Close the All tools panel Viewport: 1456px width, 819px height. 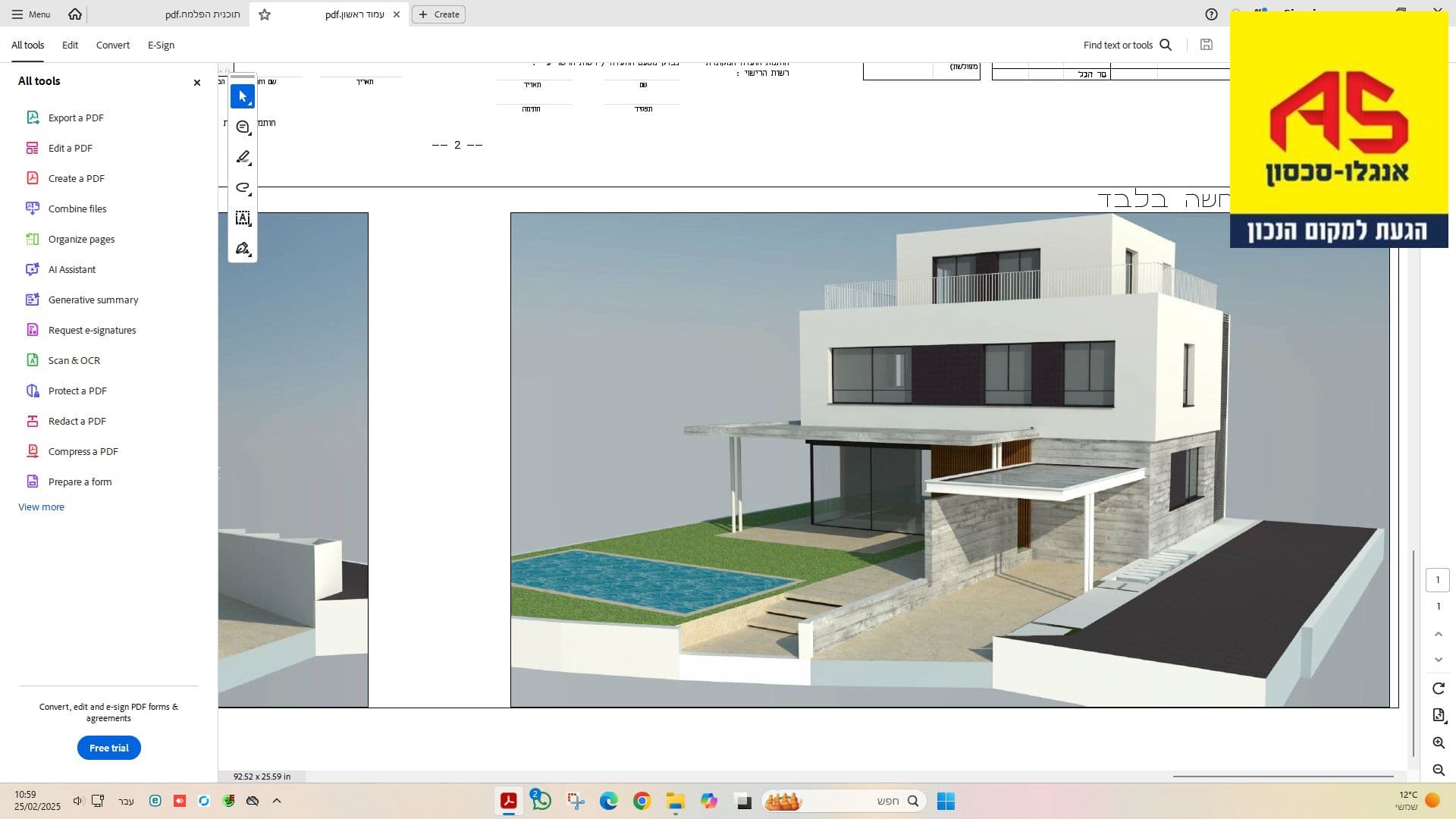coord(197,83)
